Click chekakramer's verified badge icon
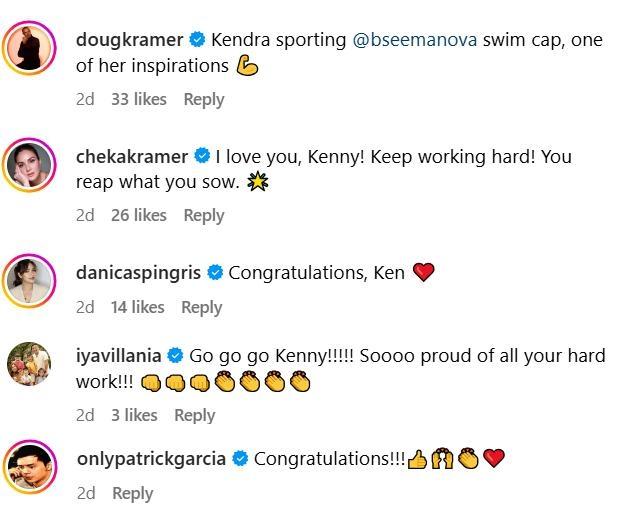625x529 pixels. pyautogui.click(x=201, y=156)
